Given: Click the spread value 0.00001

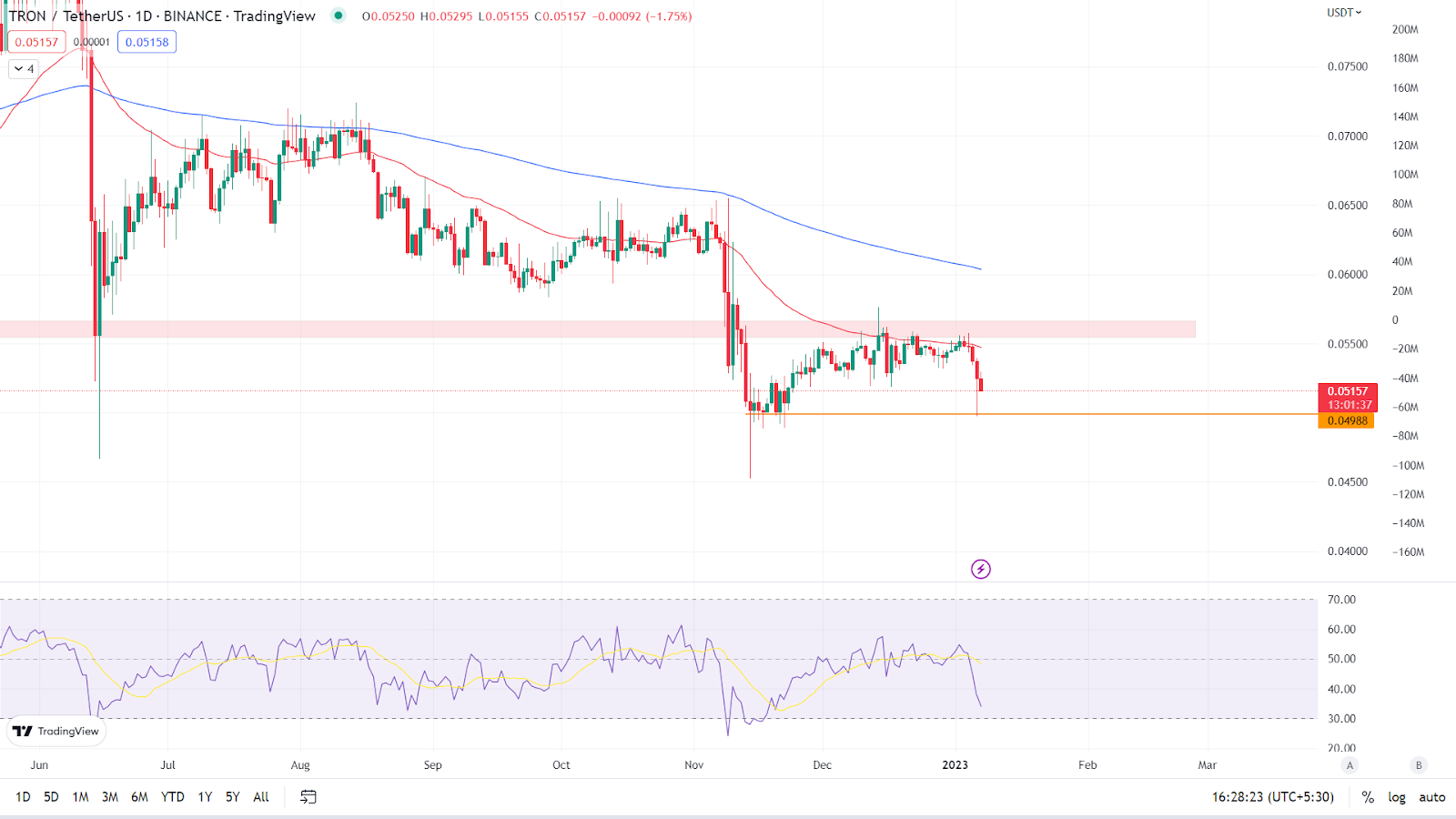Looking at the screenshot, I should [x=92, y=42].
